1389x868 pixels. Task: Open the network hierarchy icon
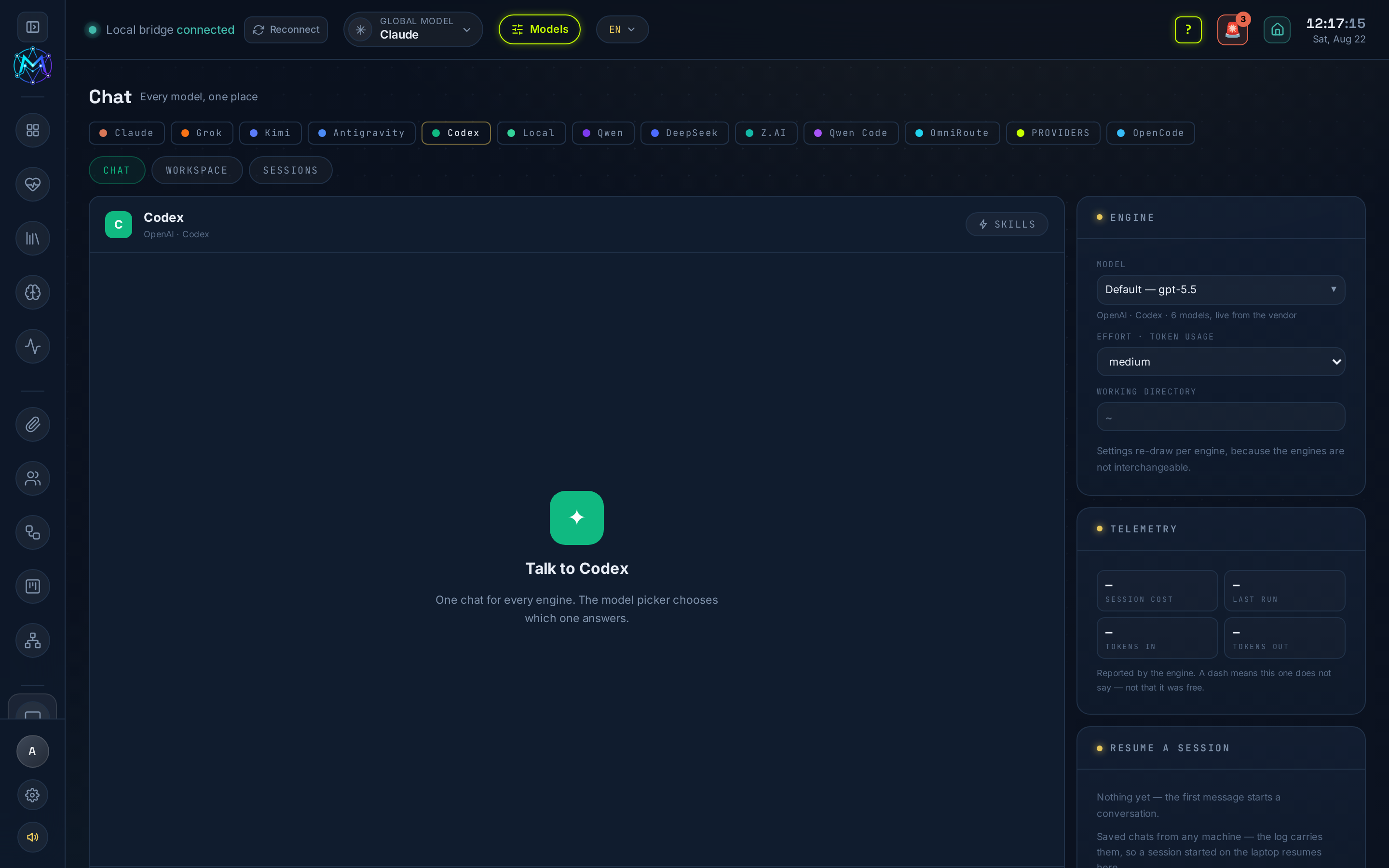(x=33, y=640)
